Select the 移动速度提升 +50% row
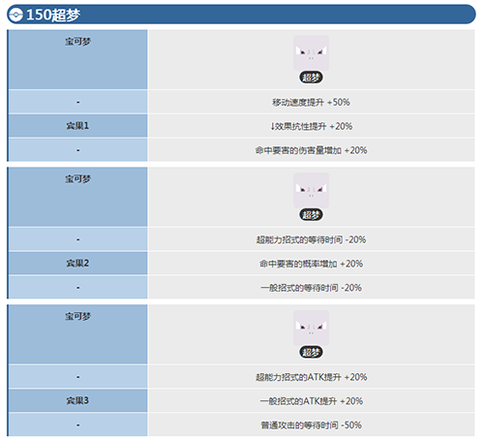This screenshot has width=484, height=440. click(311, 102)
